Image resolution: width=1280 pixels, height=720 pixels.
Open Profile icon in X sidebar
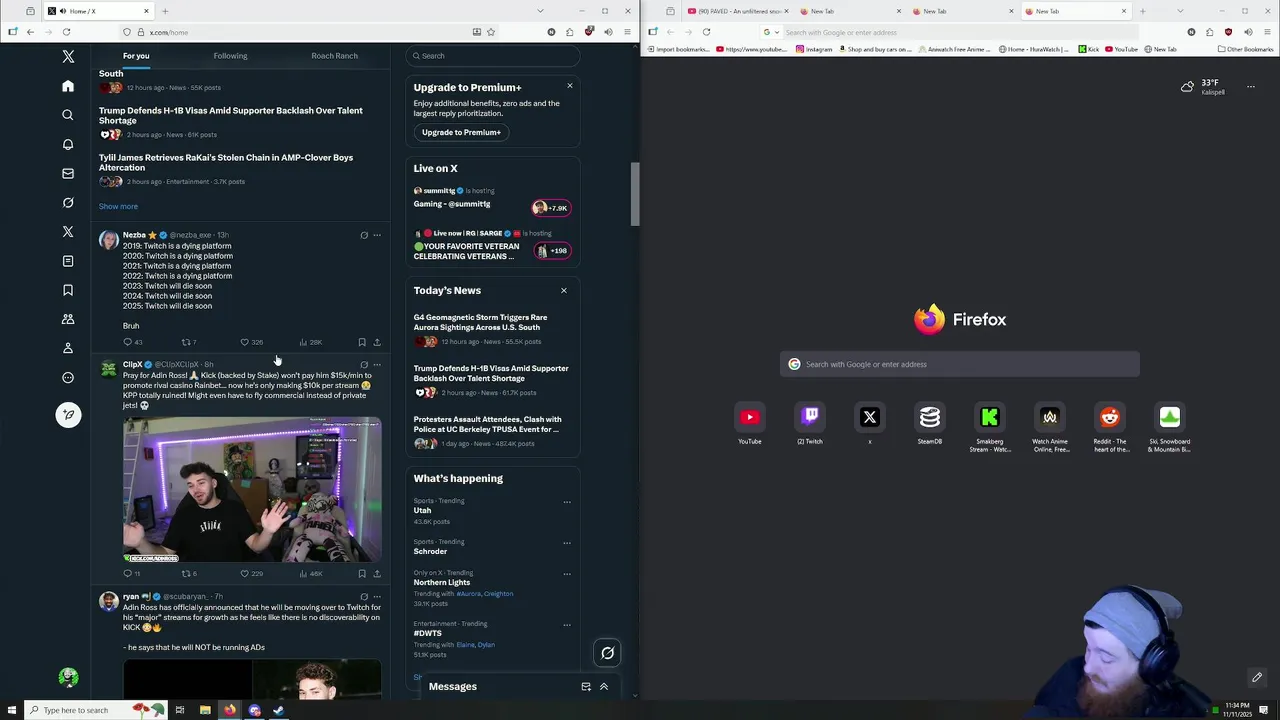68,348
